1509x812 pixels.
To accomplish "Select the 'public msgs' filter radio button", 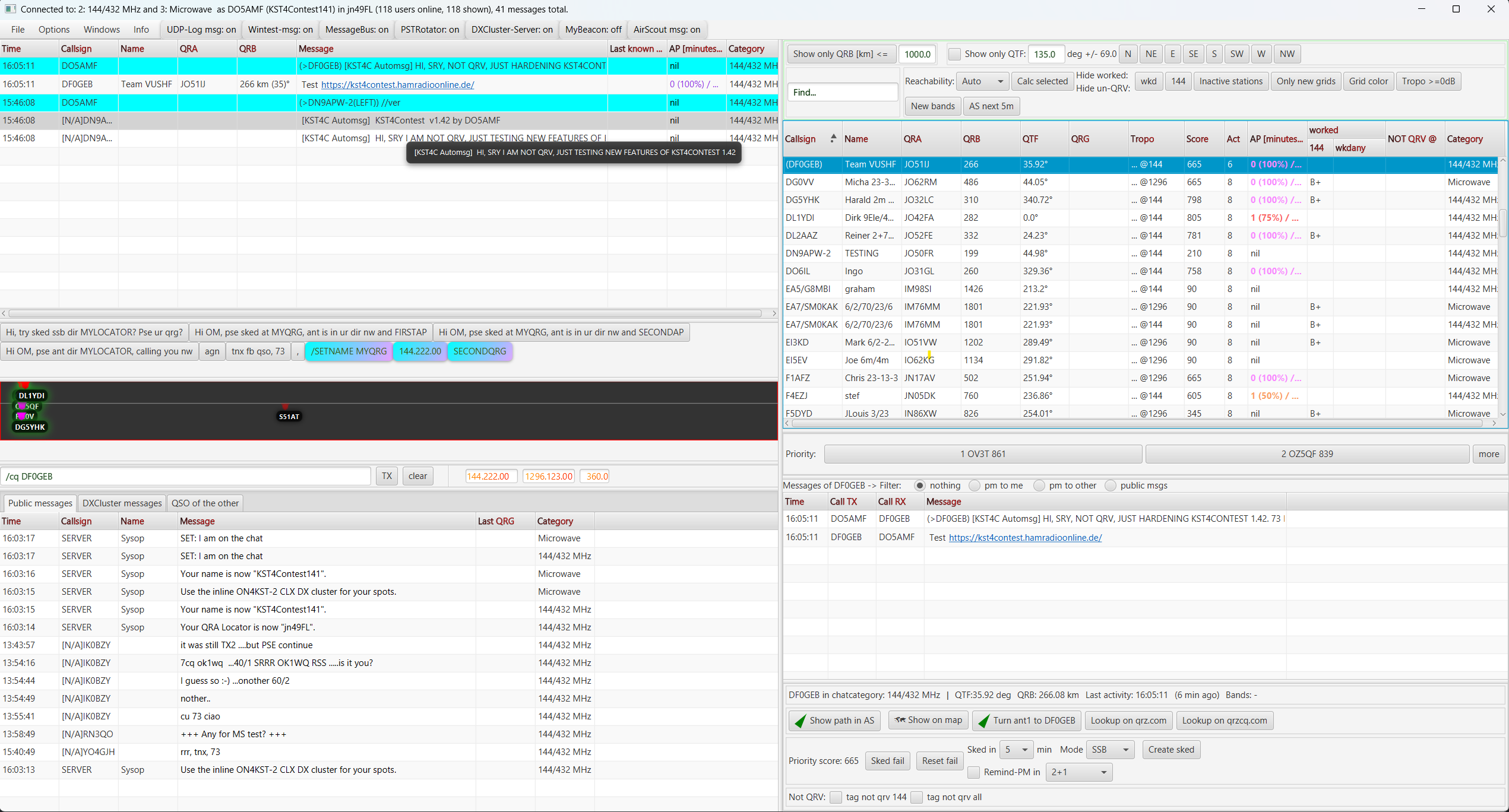I will 1111,486.
